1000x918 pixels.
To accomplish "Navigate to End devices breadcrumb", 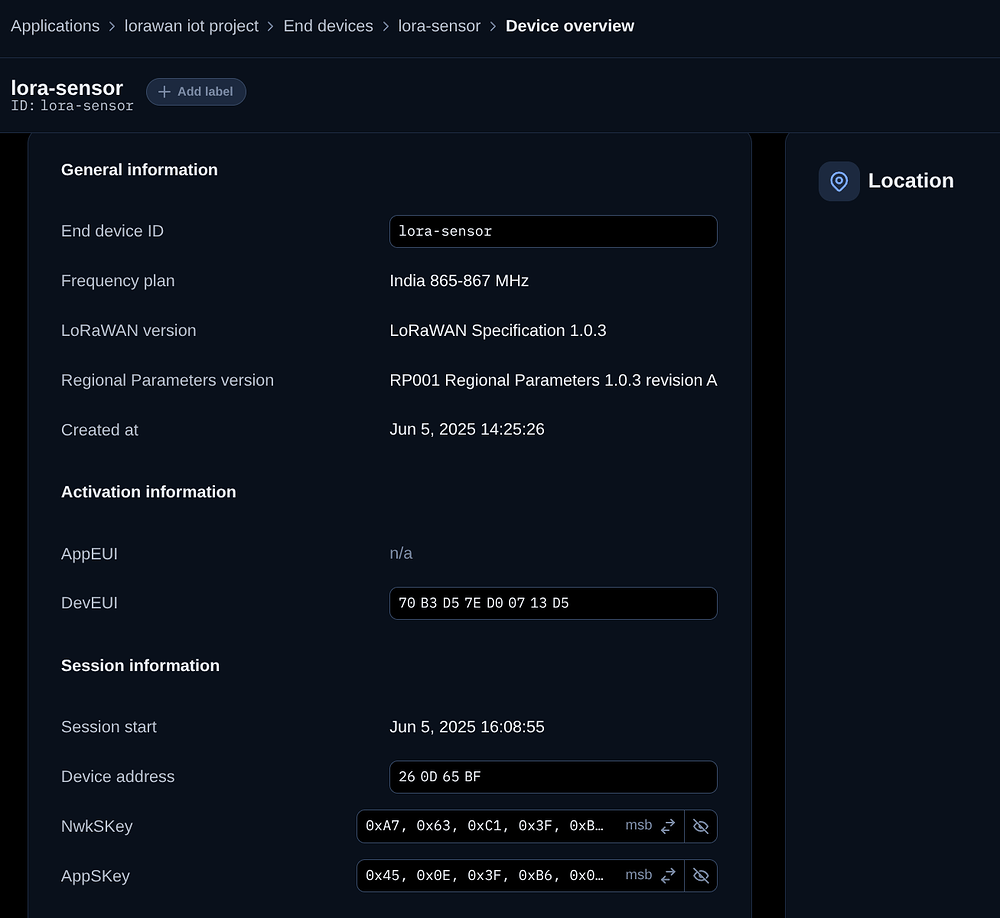I will tap(328, 26).
